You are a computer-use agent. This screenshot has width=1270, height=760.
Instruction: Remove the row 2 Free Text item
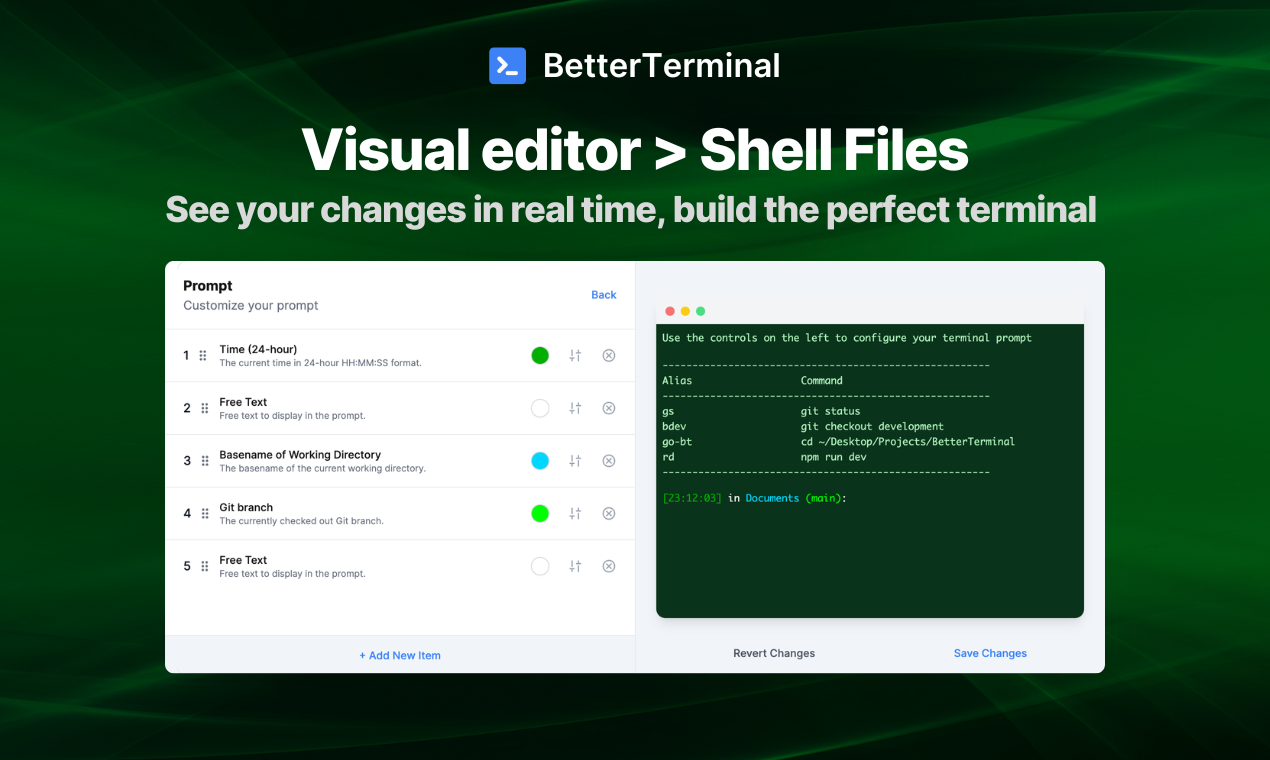click(x=609, y=408)
